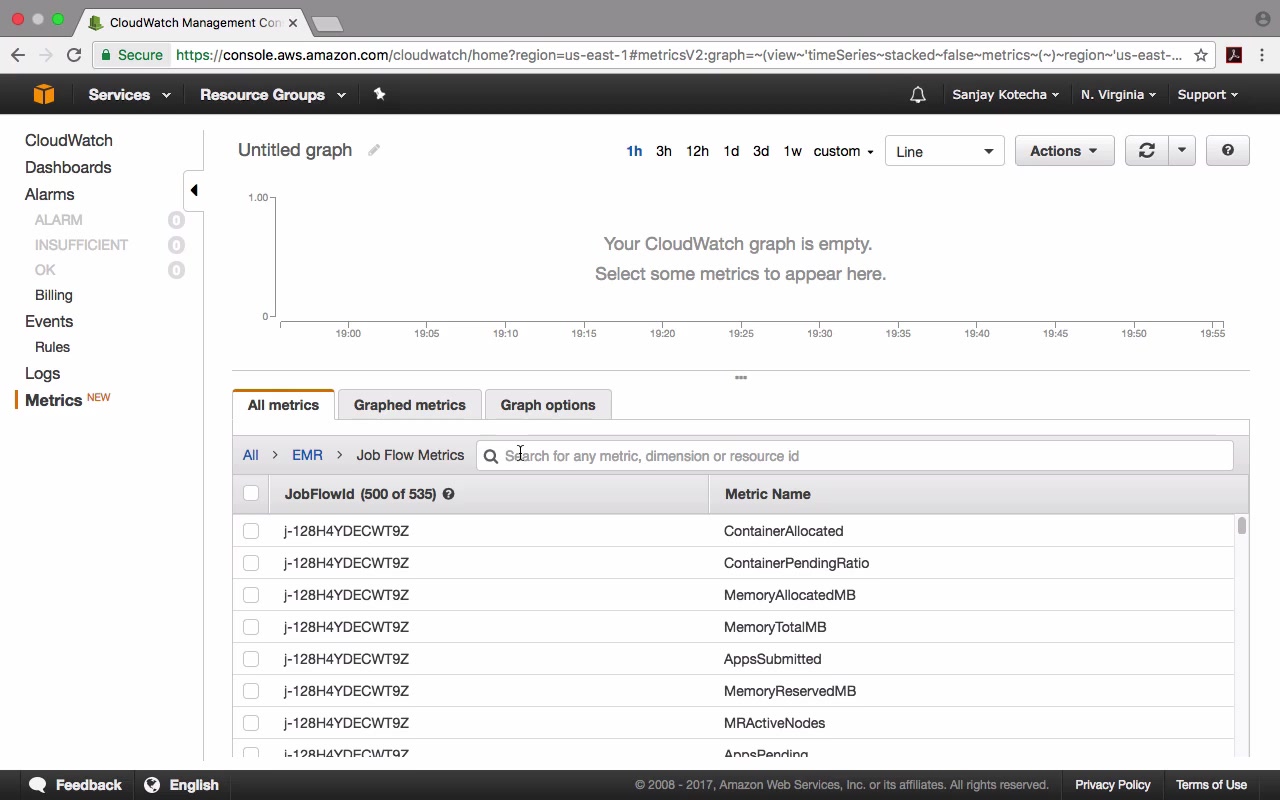1280x800 pixels.
Task: Reload the browser page
Action: tap(74, 55)
